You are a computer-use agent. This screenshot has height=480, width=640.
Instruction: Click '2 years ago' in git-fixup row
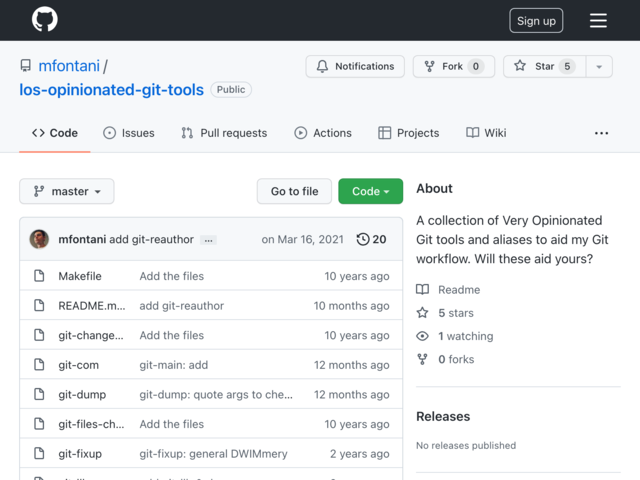coord(360,454)
